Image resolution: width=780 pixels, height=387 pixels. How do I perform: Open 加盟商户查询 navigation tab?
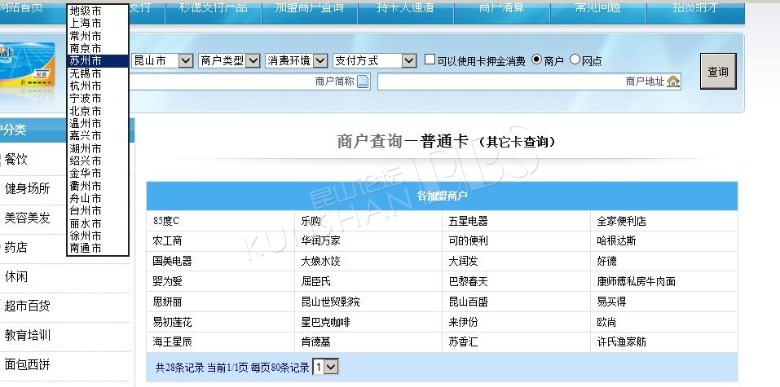click(309, 8)
